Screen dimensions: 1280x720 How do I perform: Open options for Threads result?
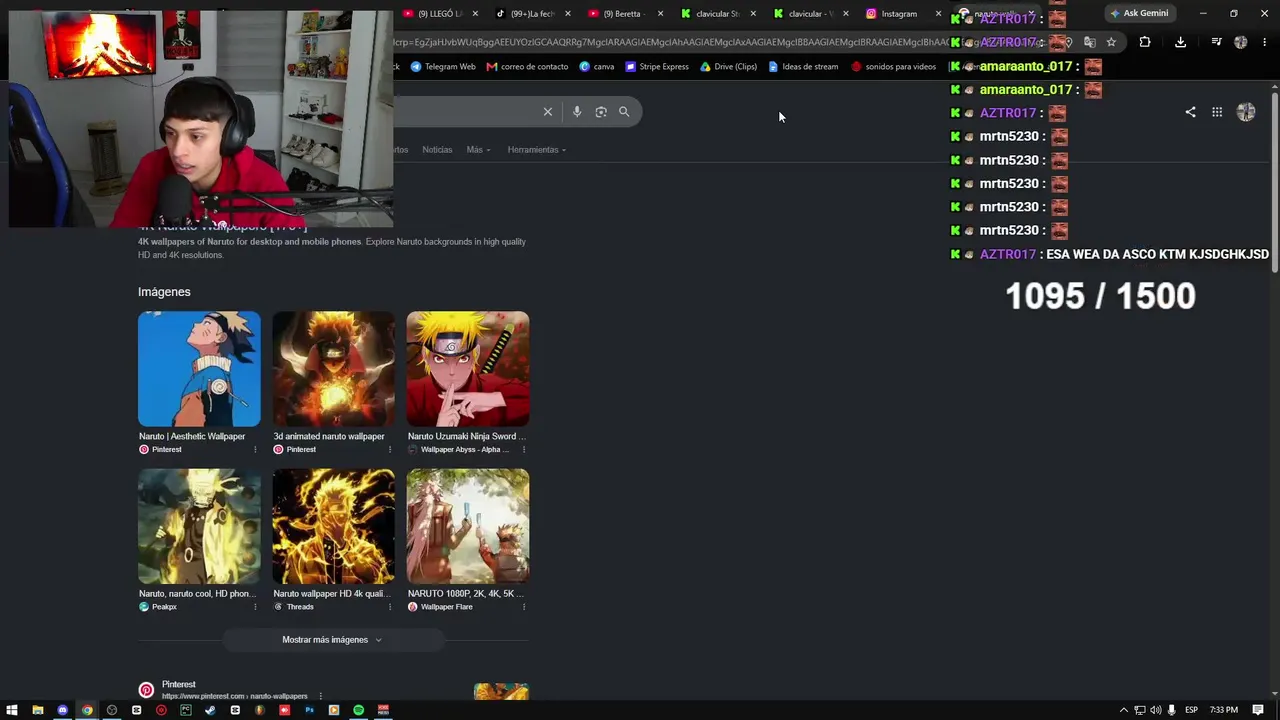389,607
